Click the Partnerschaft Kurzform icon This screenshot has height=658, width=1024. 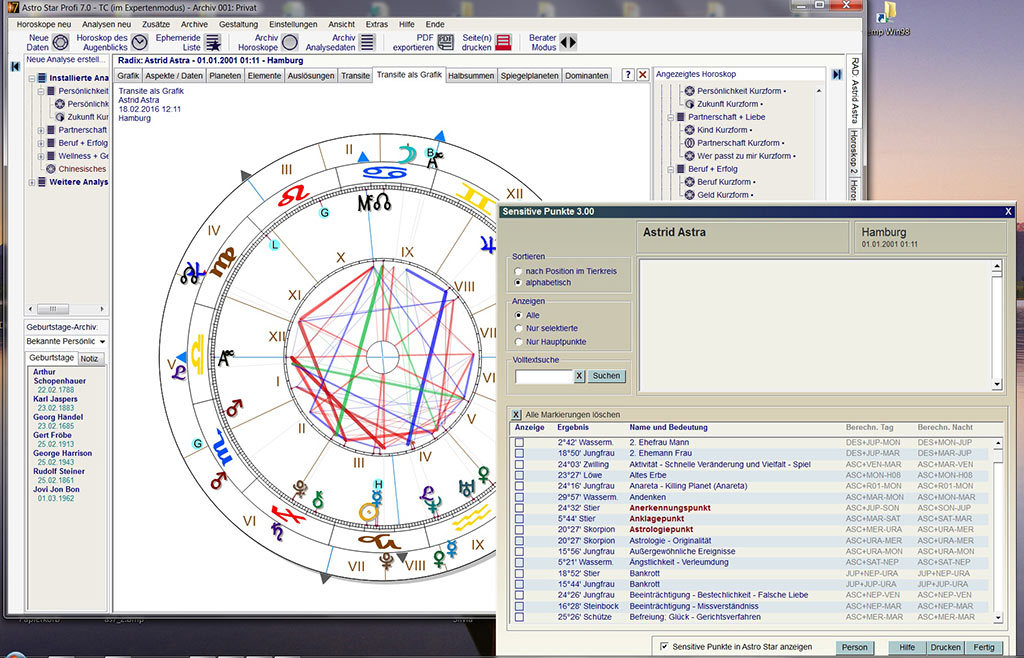(689, 143)
